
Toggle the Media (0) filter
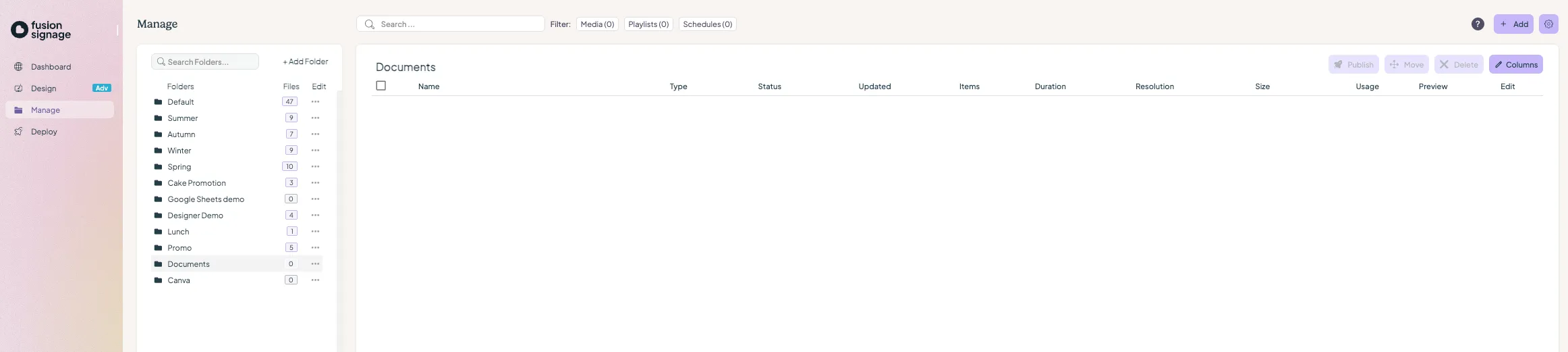tap(597, 24)
